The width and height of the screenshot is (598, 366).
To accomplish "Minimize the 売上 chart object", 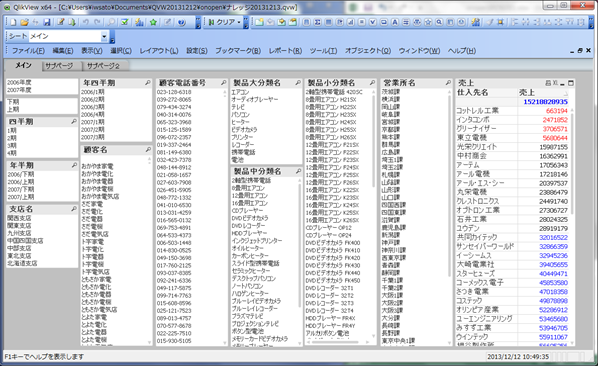I will point(563,83).
